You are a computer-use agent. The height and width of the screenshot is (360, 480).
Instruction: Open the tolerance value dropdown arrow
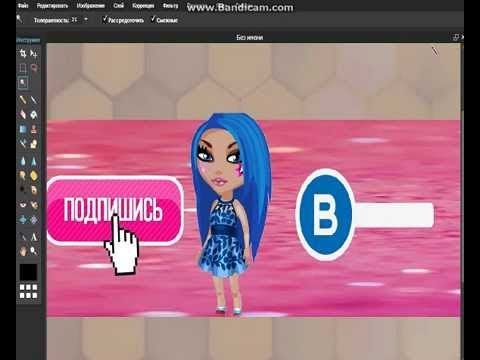[86, 20]
